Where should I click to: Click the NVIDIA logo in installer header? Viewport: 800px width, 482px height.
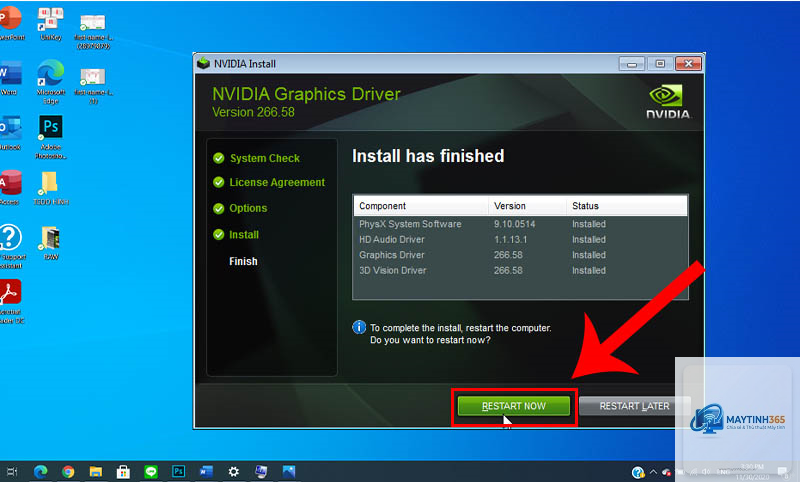click(668, 102)
